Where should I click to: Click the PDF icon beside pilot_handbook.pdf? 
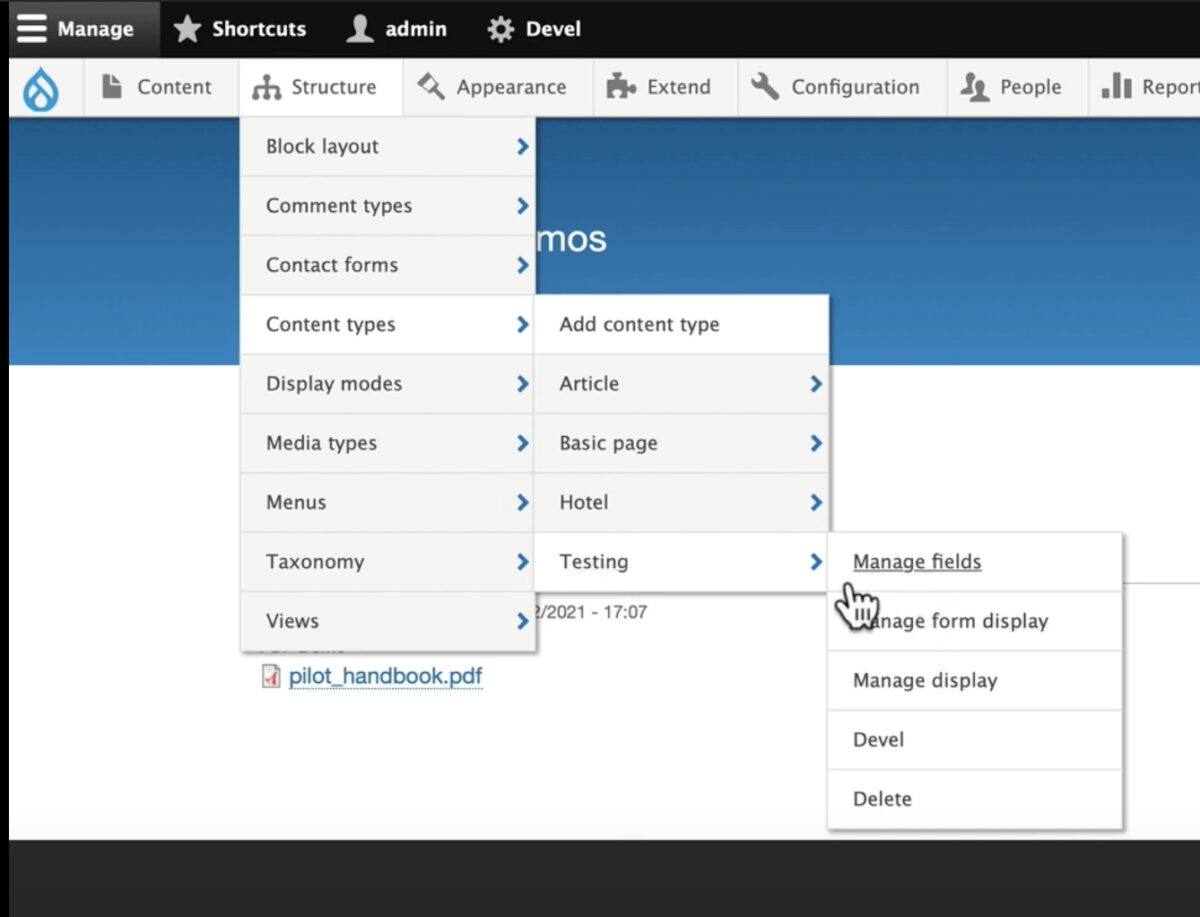click(272, 677)
